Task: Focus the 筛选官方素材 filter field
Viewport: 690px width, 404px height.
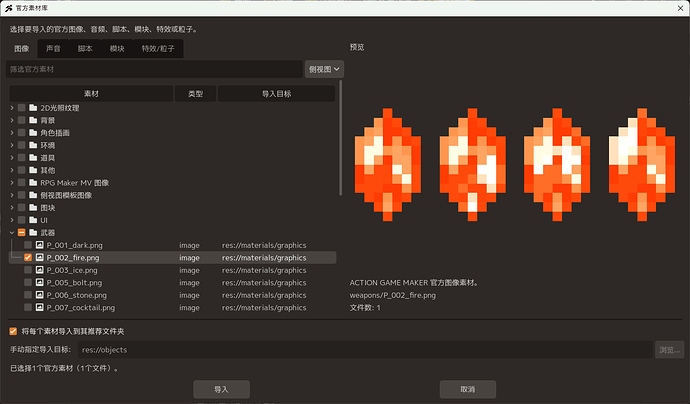Action: point(154,69)
